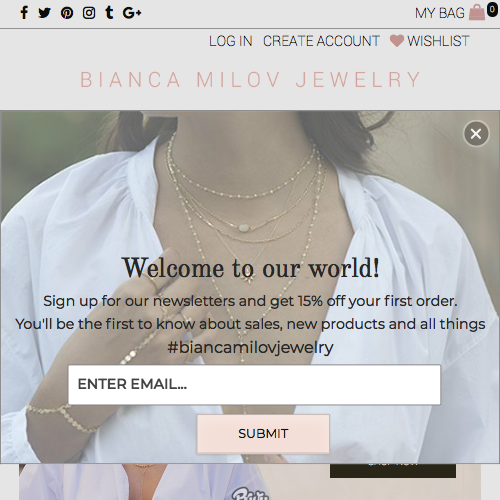Visit the Twitter profile icon
The image size is (500, 500).
pyautogui.click(x=44, y=13)
